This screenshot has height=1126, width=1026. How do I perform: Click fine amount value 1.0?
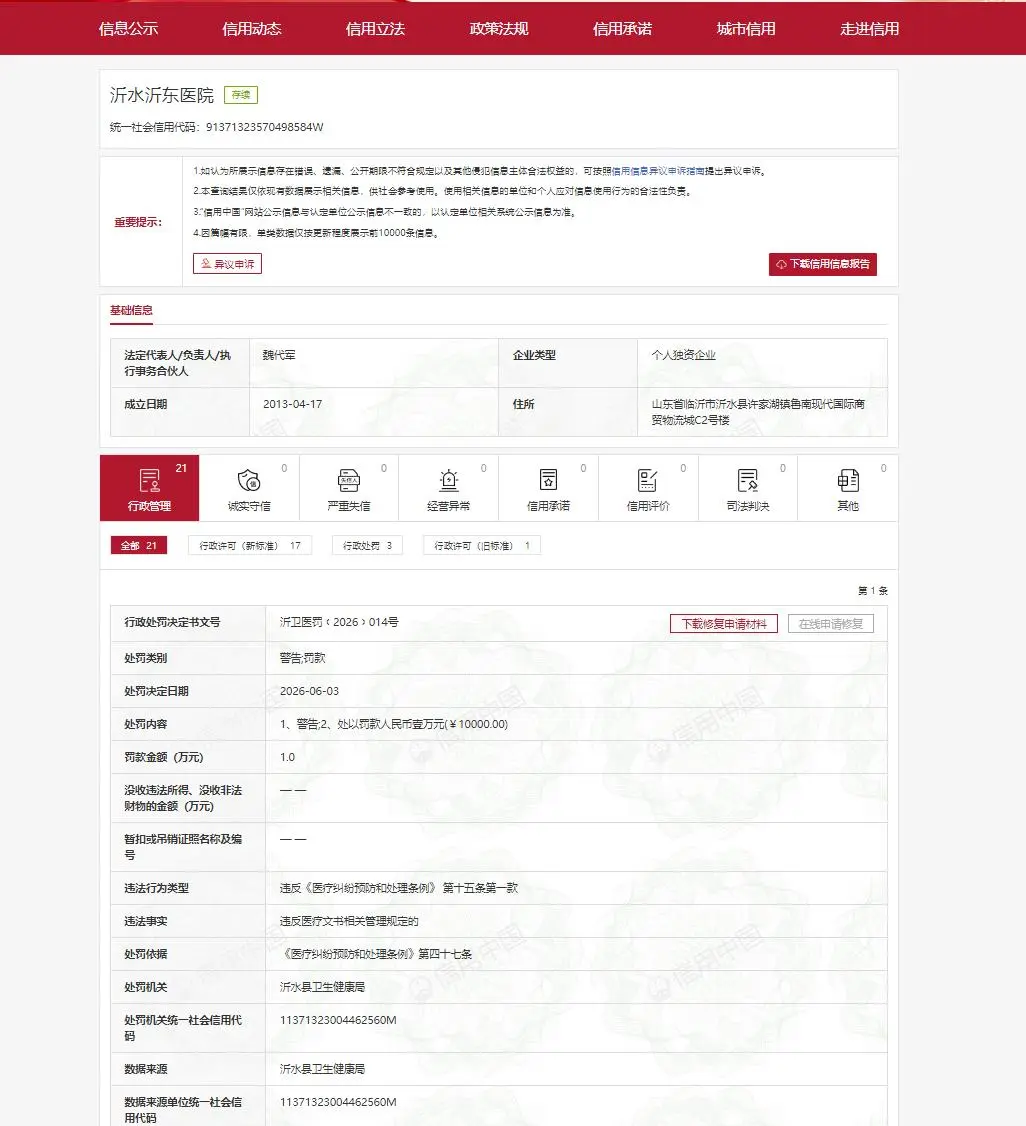point(287,757)
